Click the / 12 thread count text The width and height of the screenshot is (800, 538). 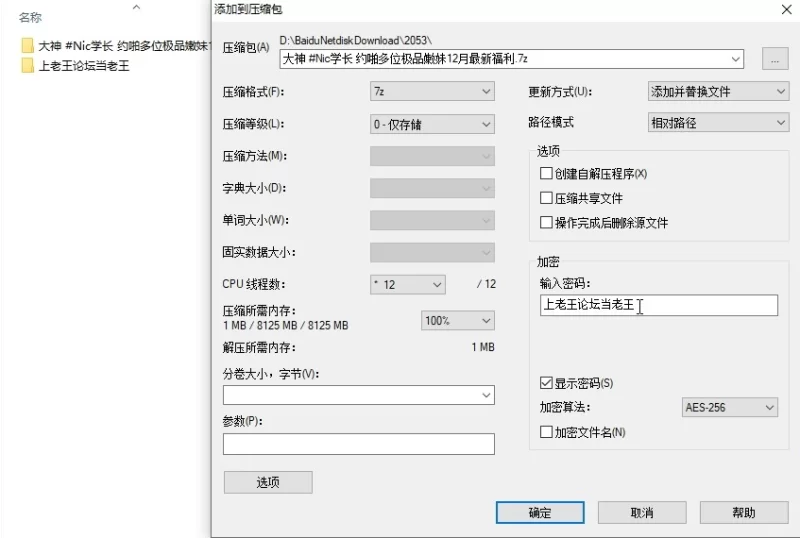tap(486, 284)
